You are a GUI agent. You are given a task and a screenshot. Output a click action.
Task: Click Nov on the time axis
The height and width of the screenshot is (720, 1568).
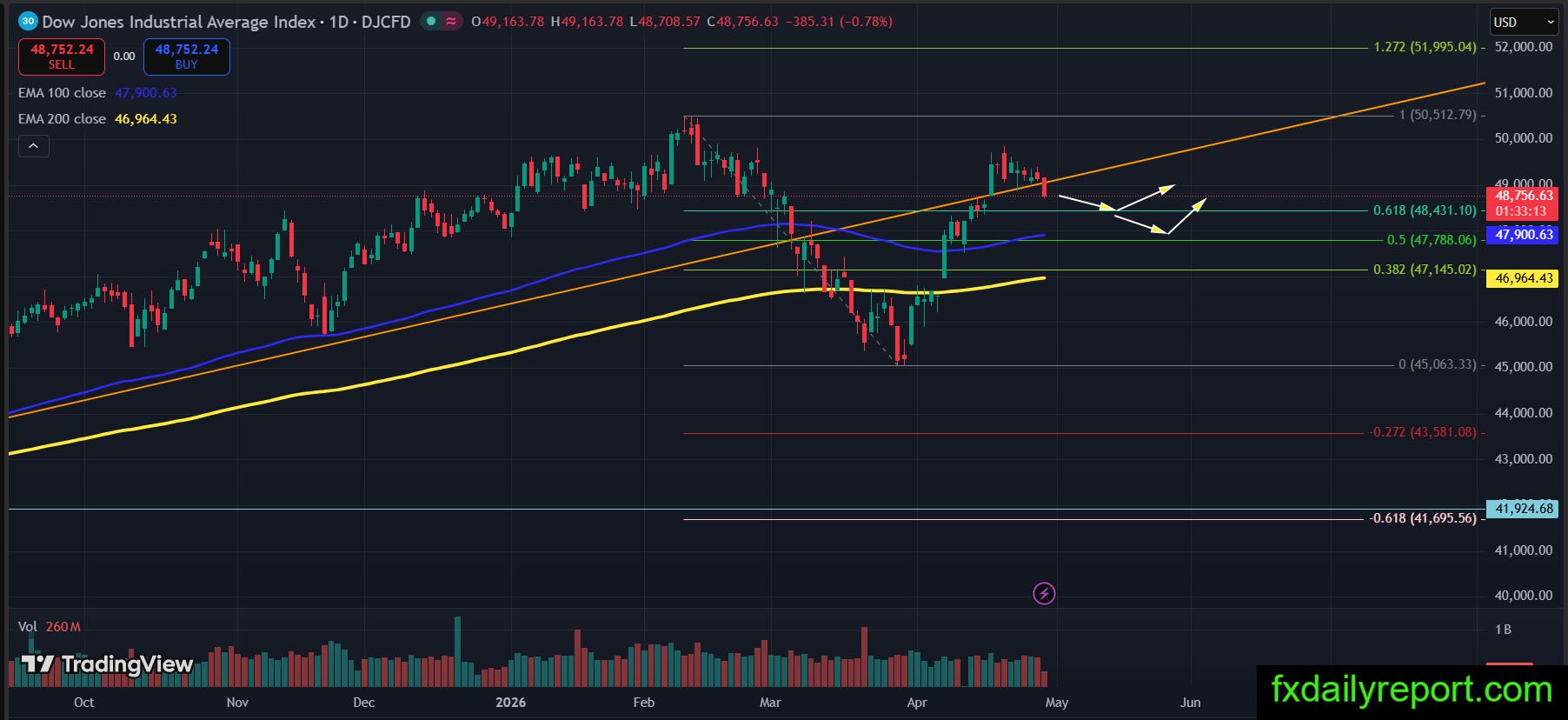(237, 702)
